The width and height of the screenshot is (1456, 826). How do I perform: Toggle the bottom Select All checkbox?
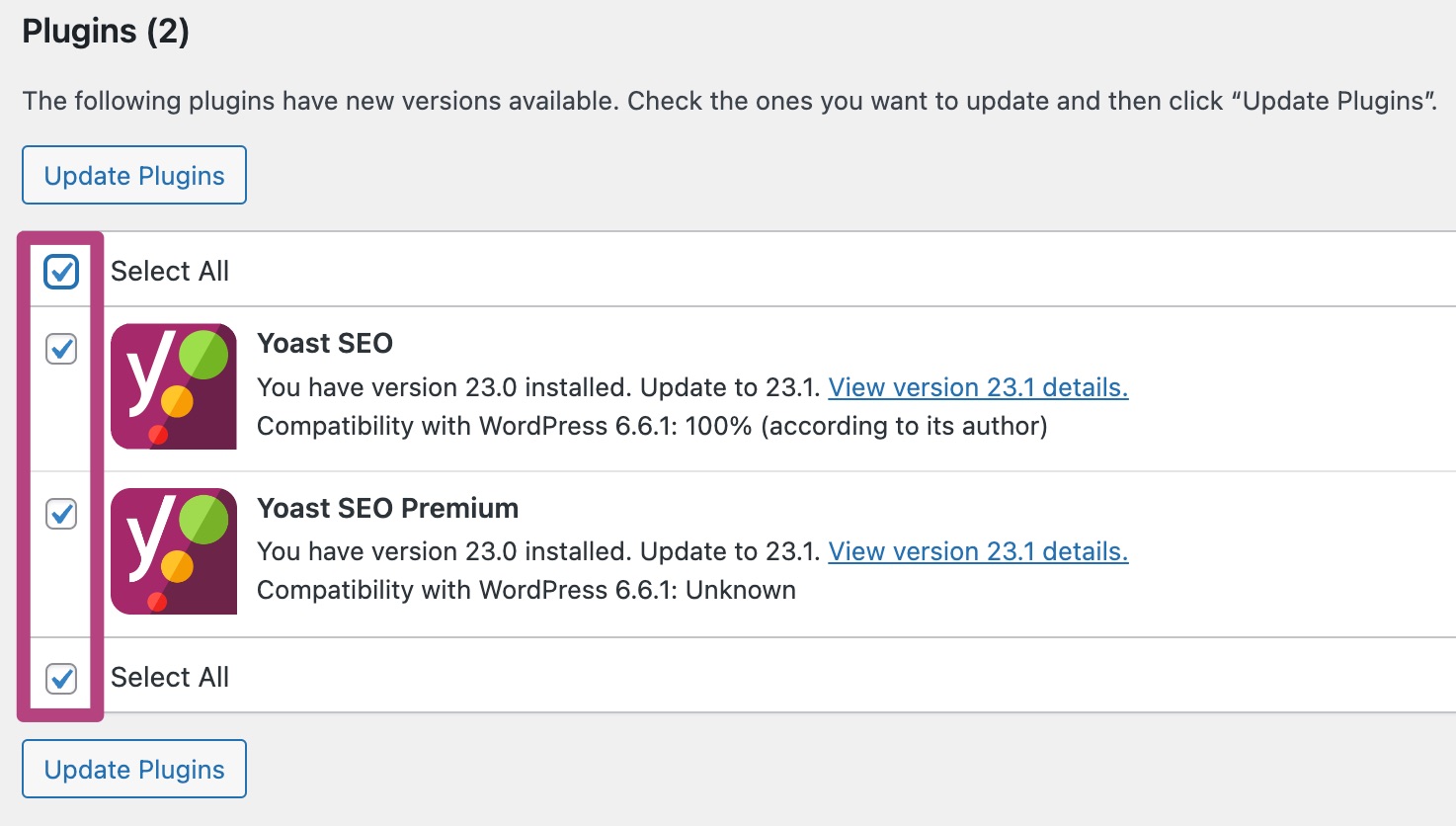[x=61, y=679]
